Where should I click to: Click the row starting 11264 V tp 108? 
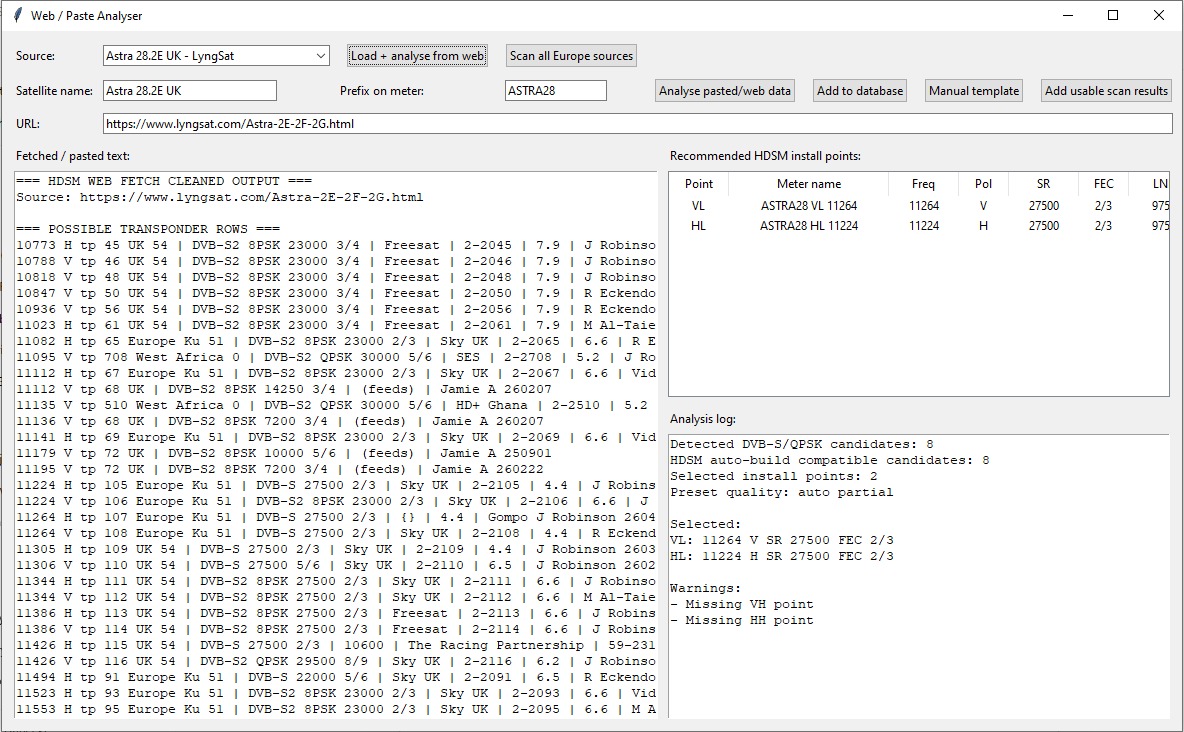point(336,533)
